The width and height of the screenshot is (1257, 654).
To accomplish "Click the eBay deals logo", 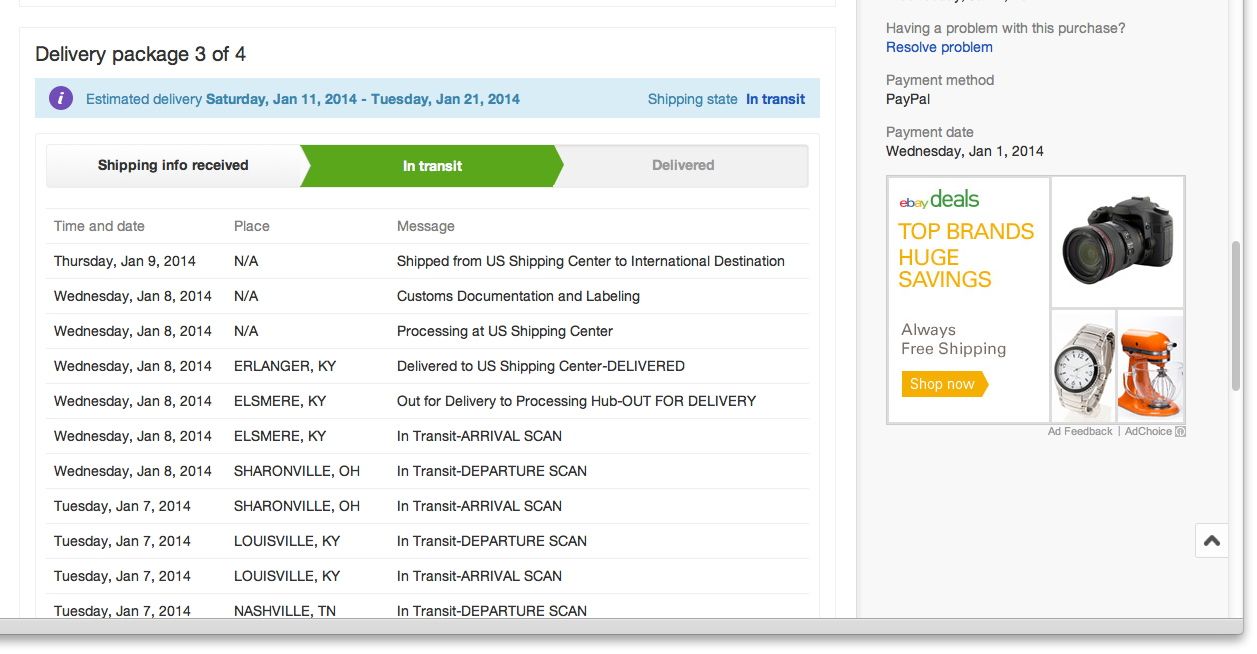I will 939,199.
